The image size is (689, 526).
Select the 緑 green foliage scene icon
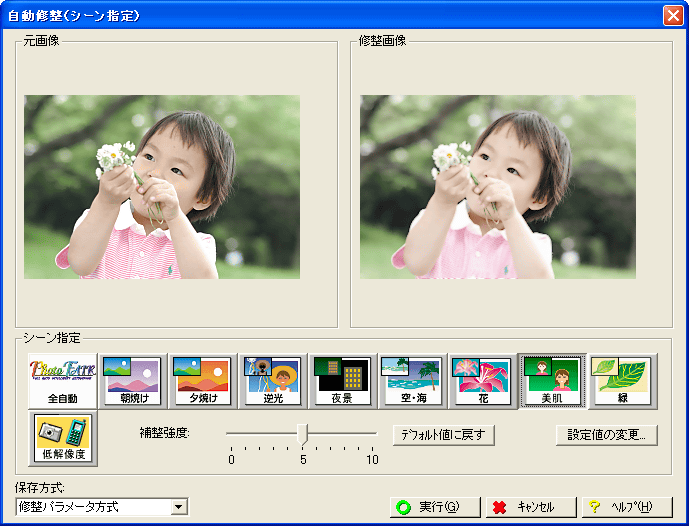(x=621, y=381)
